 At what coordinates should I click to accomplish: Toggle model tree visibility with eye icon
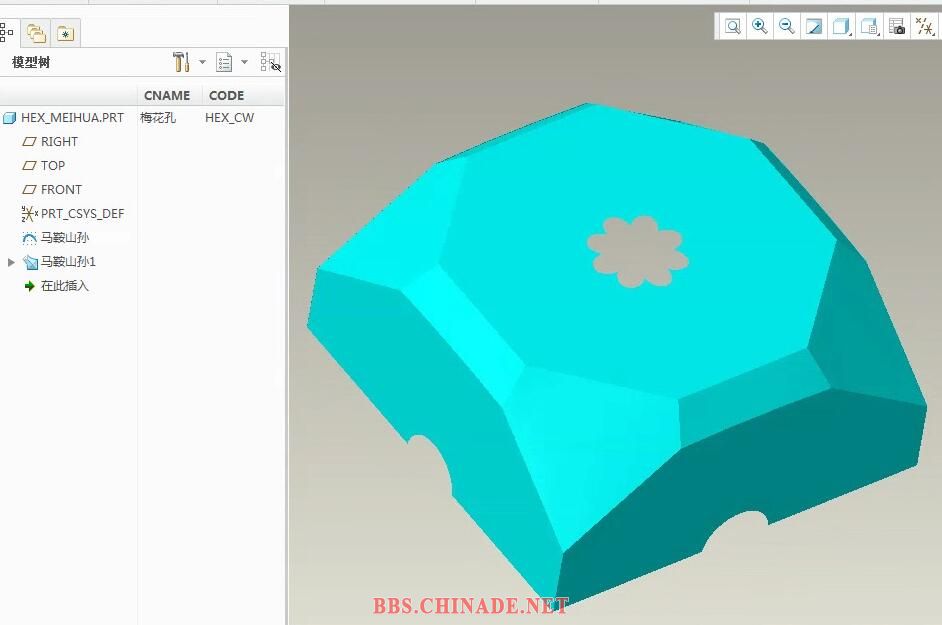[x=270, y=63]
